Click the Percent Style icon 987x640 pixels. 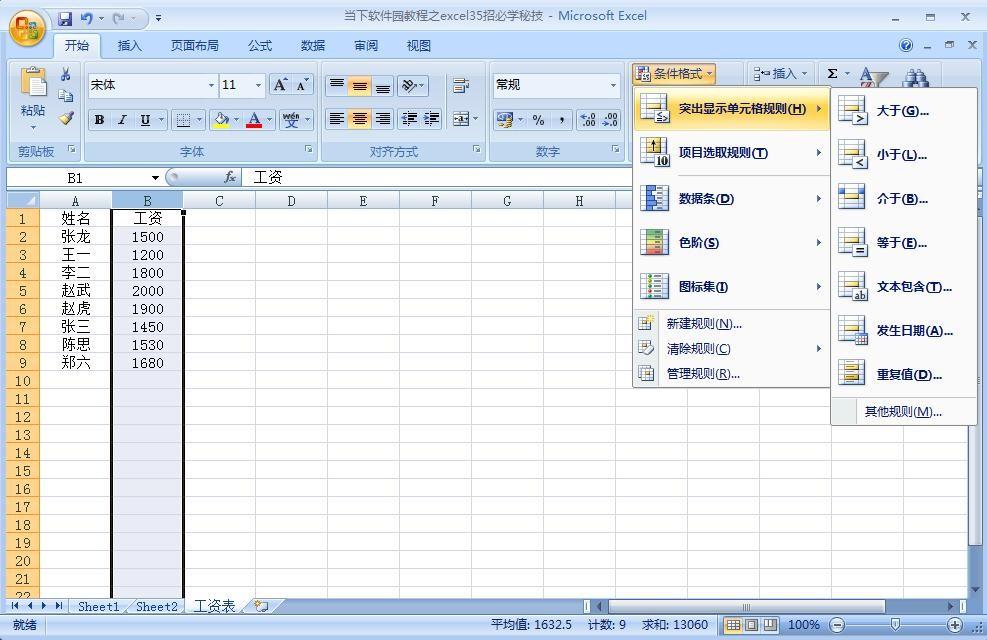[x=538, y=120]
